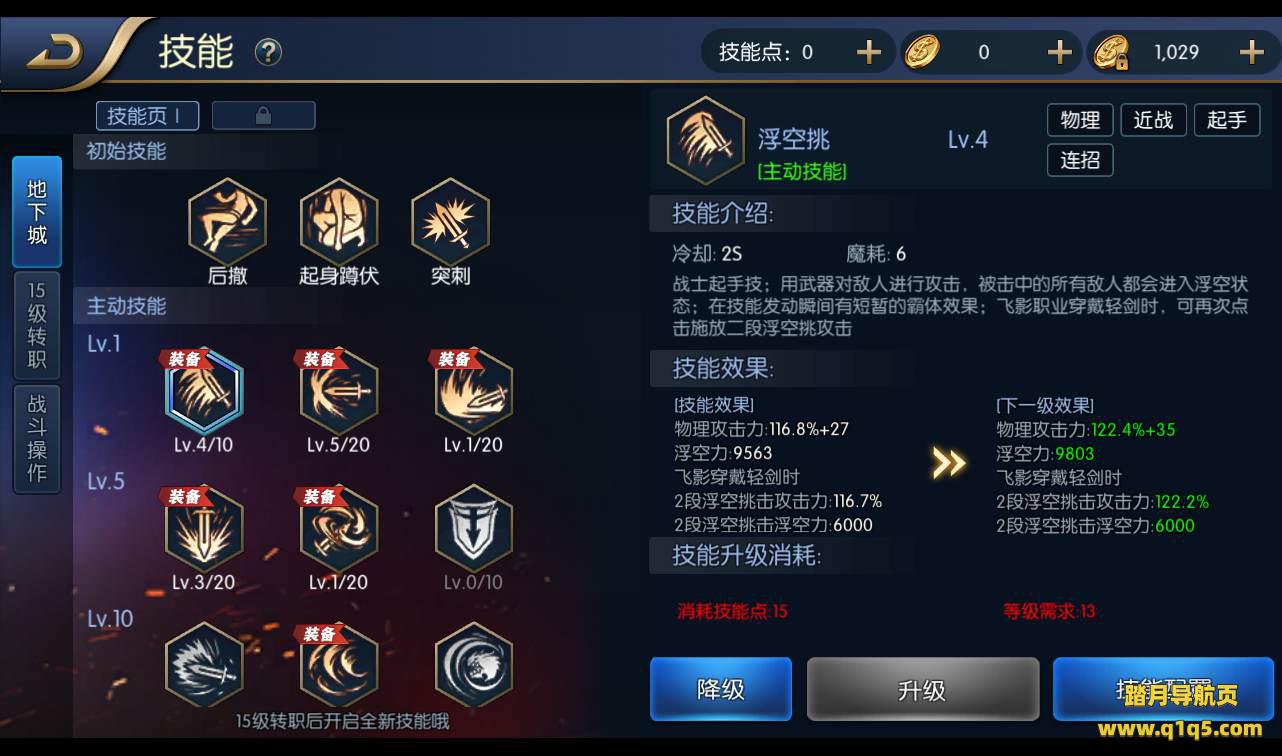Select the skill icon at Lv.5/20
Screen dimensions: 1282x756
click(339, 392)
